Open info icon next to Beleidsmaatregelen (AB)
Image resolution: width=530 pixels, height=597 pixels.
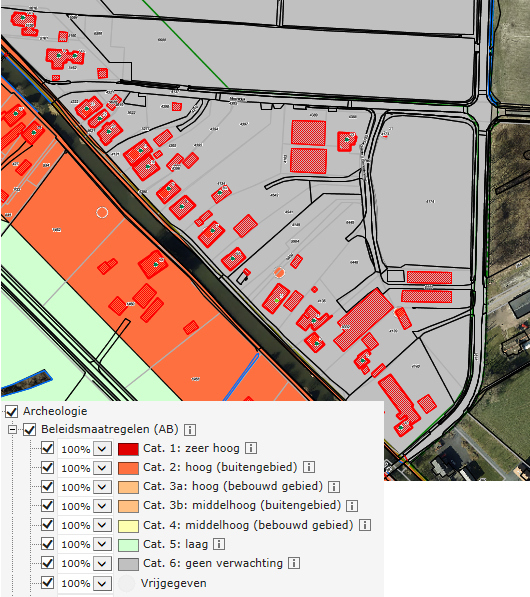190,430
